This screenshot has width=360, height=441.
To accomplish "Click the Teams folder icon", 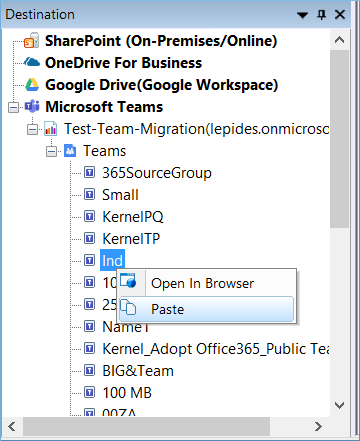I will click(x=70, y=151).
